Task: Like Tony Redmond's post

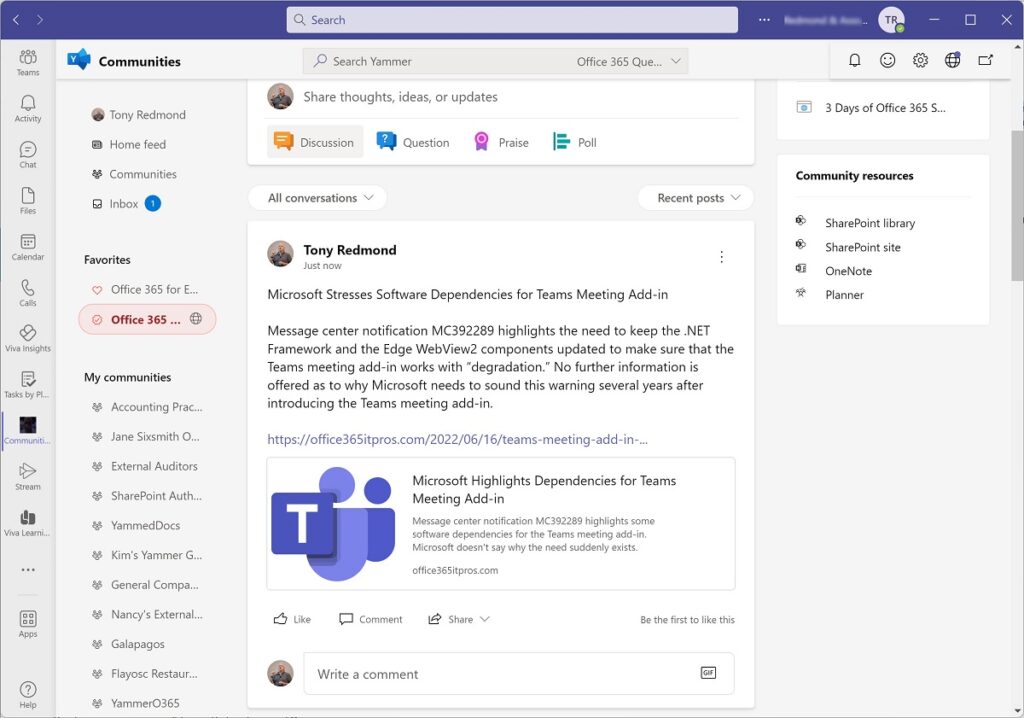Action: click(292, 619)
